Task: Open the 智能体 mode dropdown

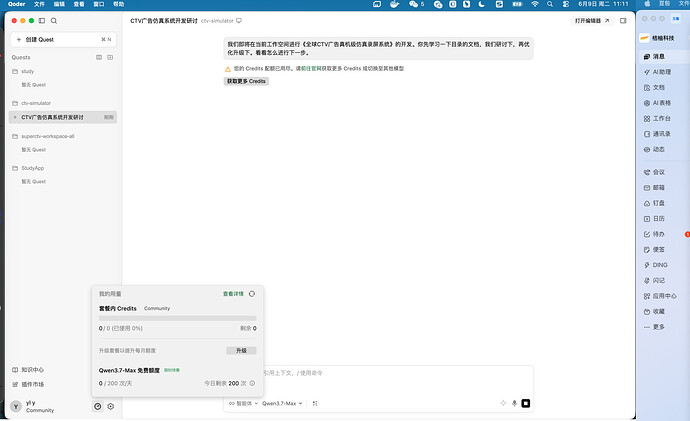Action: [x=243, y=403]
